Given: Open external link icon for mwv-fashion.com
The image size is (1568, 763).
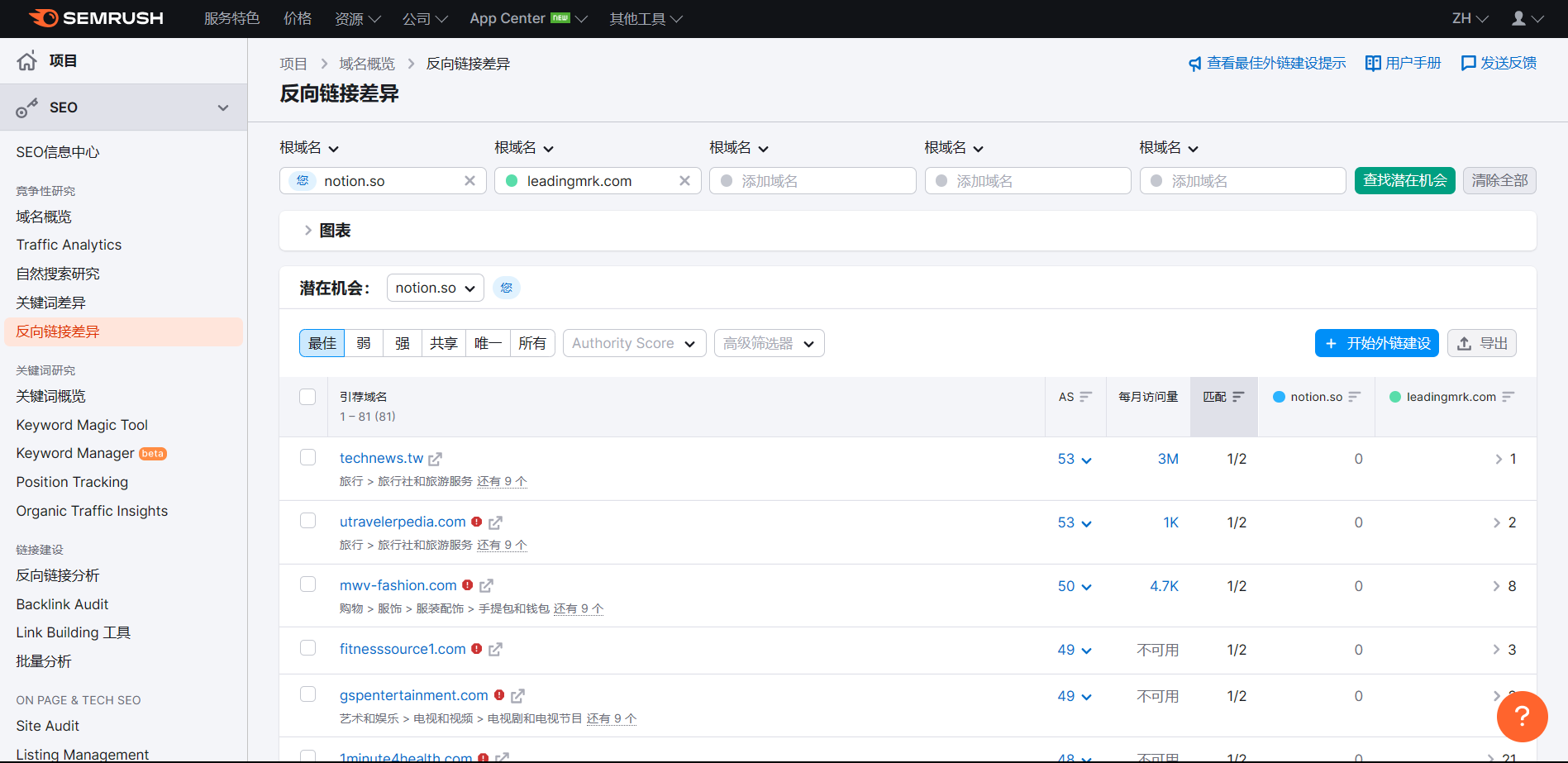Looking at the screenshot, I should [486, 586].
